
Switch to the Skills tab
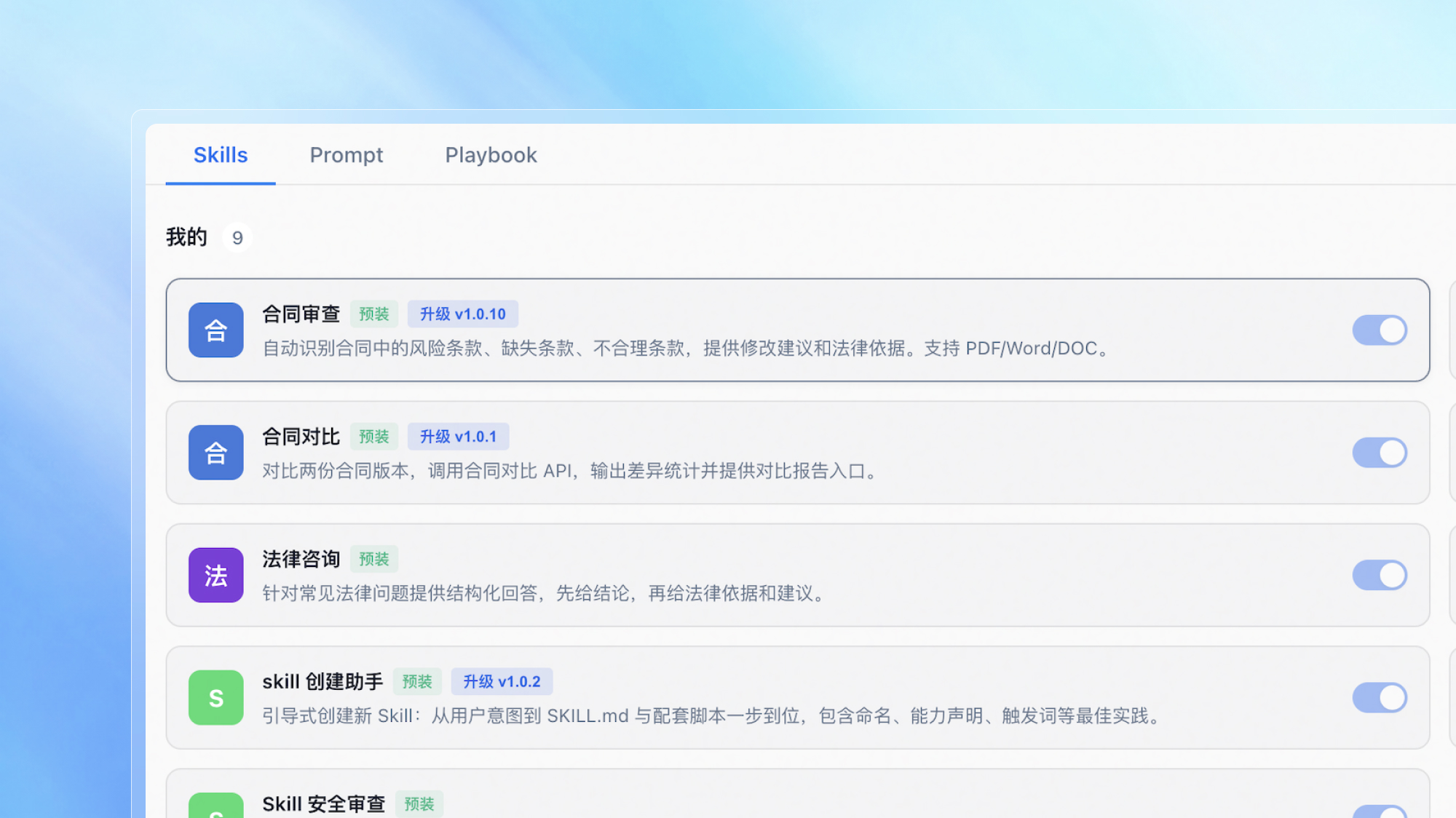click(x=221, y=155)
